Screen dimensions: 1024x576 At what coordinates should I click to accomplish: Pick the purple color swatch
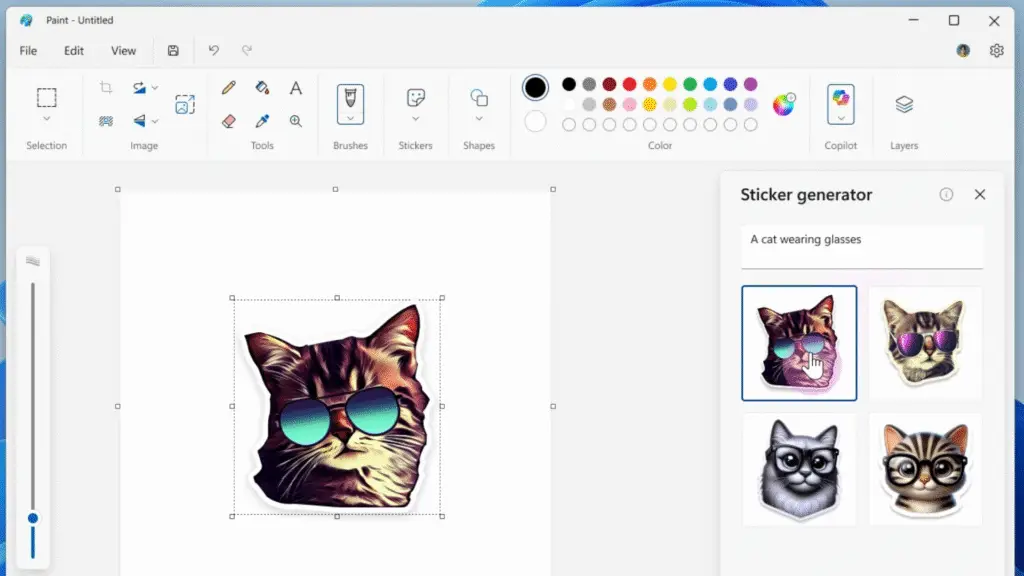point(751,84)
